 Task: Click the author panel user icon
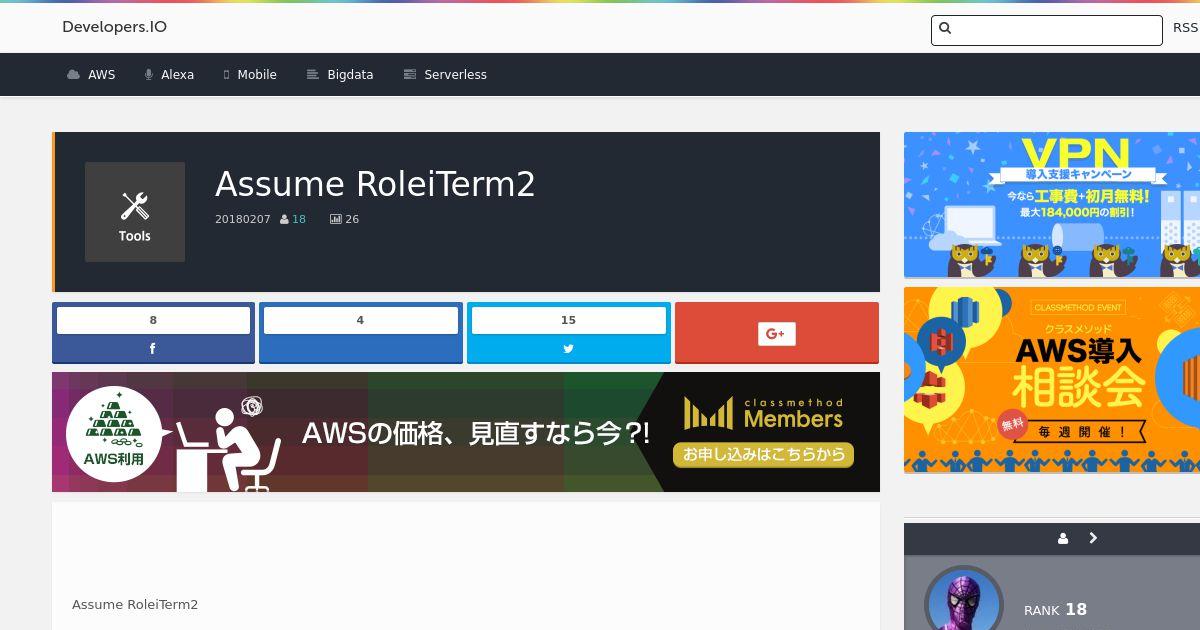click(x=1063, y=538)
